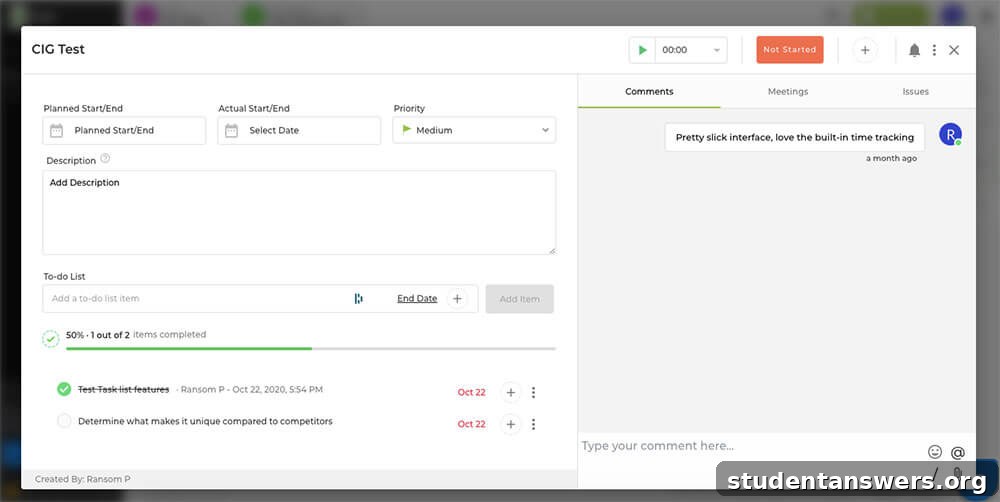
Task: Check off Determine what makes it unique item
Action: [x=64, y=421]
